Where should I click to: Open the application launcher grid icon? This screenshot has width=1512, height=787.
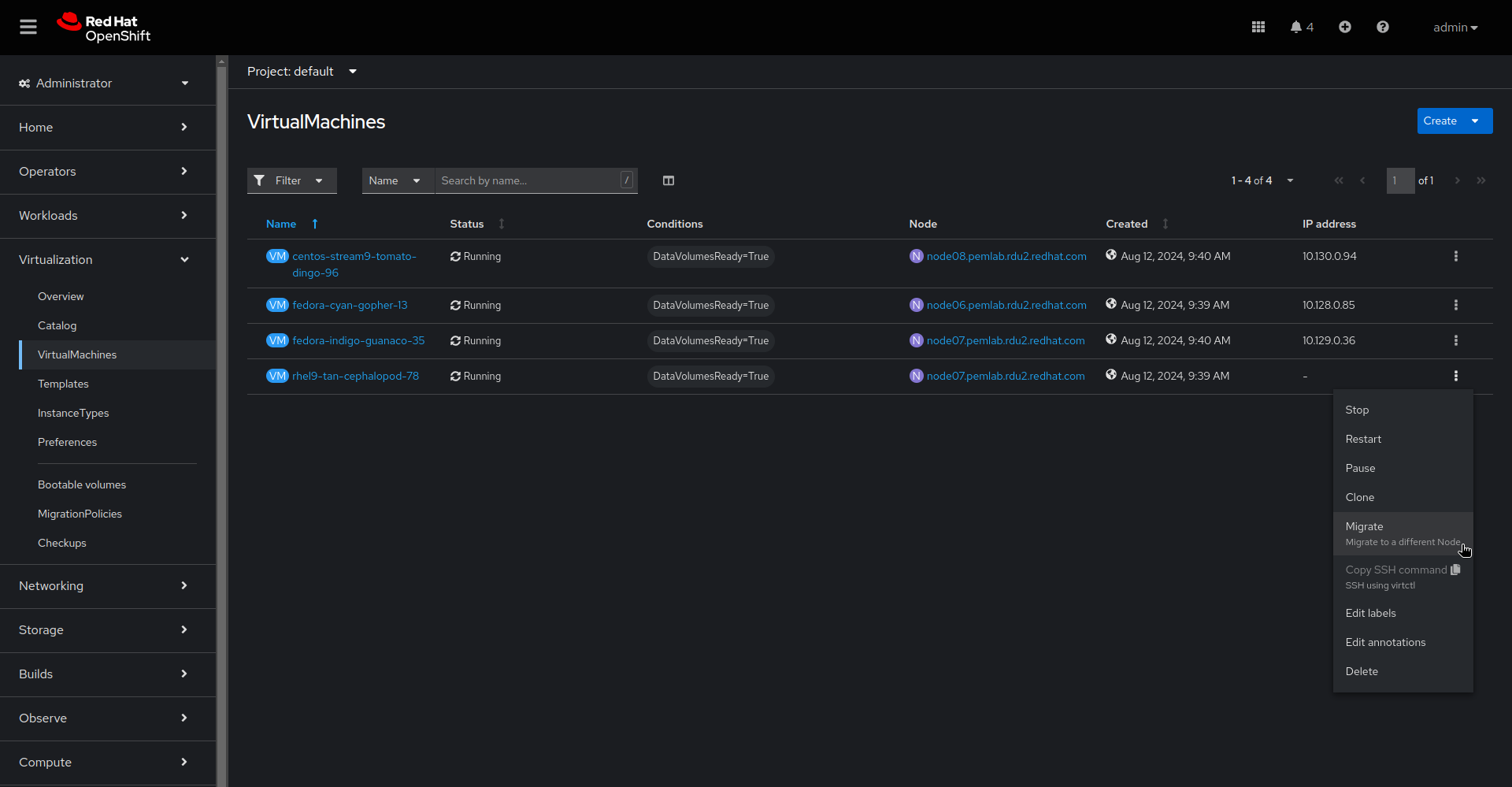pos(1258,27)
